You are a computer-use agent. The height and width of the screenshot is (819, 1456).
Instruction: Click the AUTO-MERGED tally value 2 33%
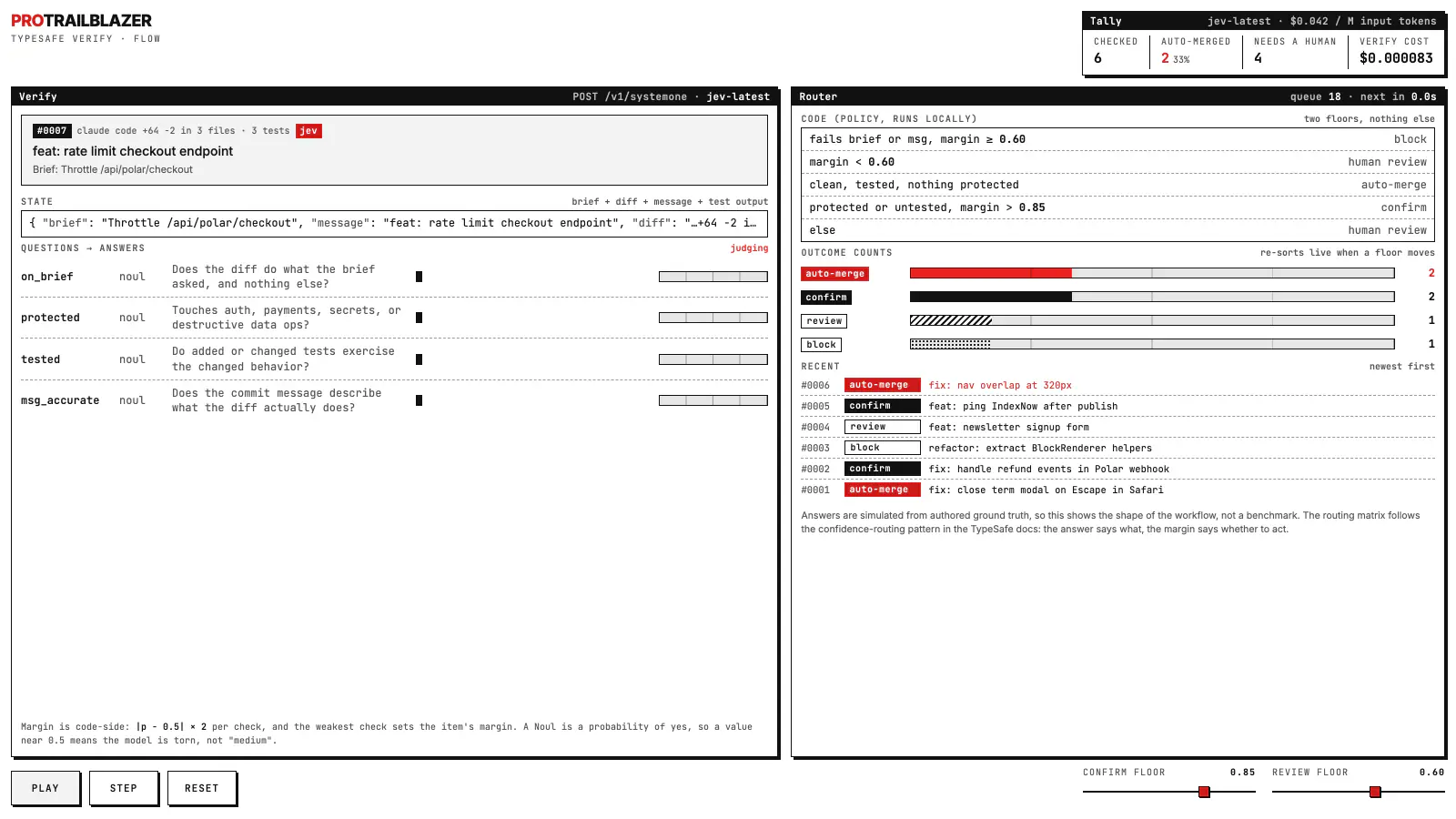(x=1175, y=58)
